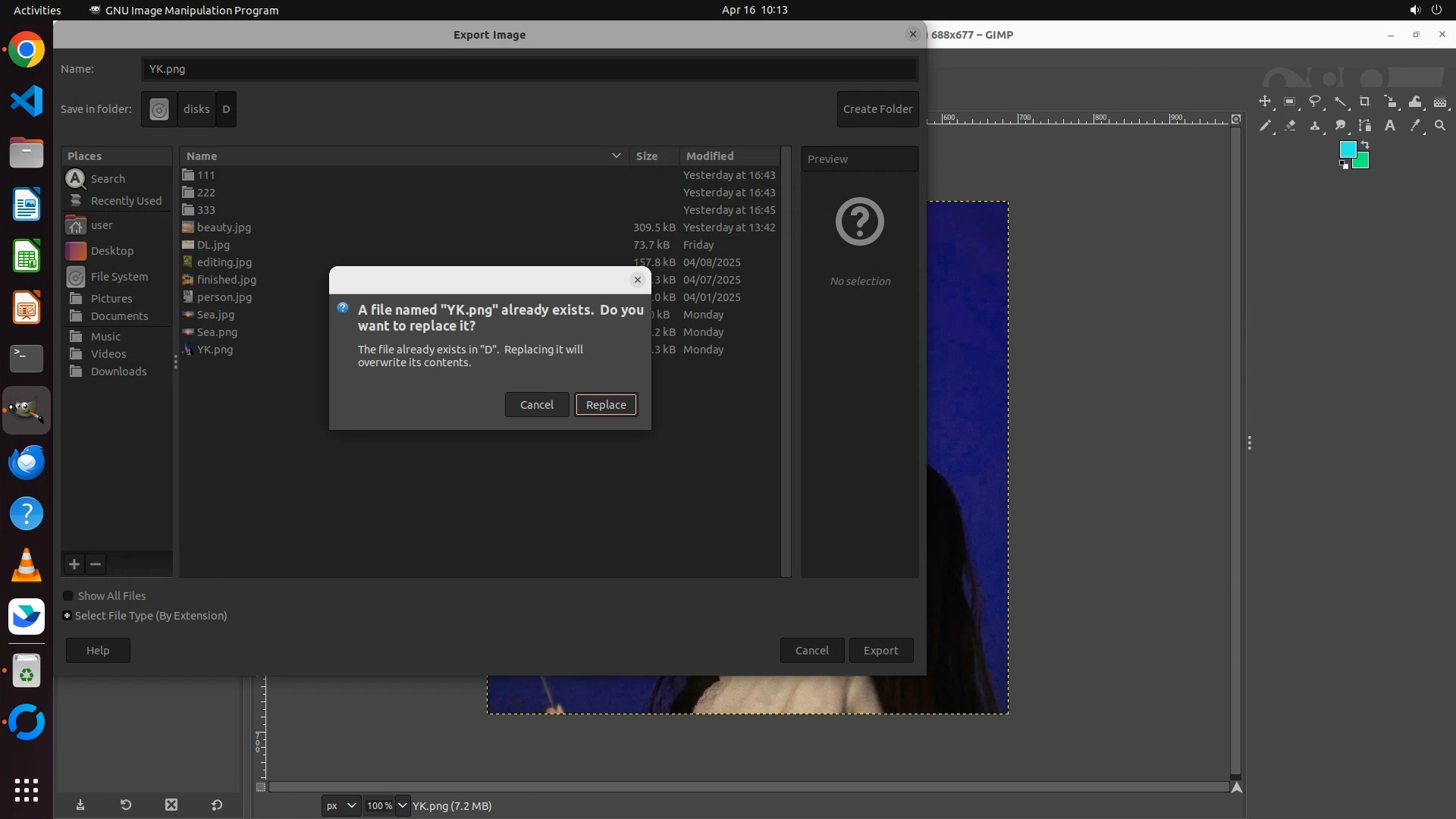This screenshot has height=819, width=1456.
Task: Open Thunderbird from the Ubuntu dock
Action: 27,462
